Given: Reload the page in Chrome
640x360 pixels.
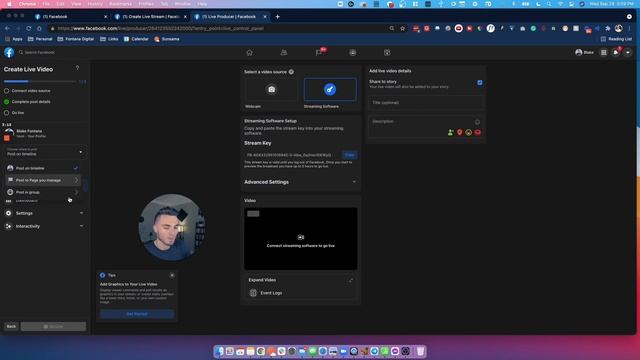Looking at the screenshot, I should [x=29, y=29].
